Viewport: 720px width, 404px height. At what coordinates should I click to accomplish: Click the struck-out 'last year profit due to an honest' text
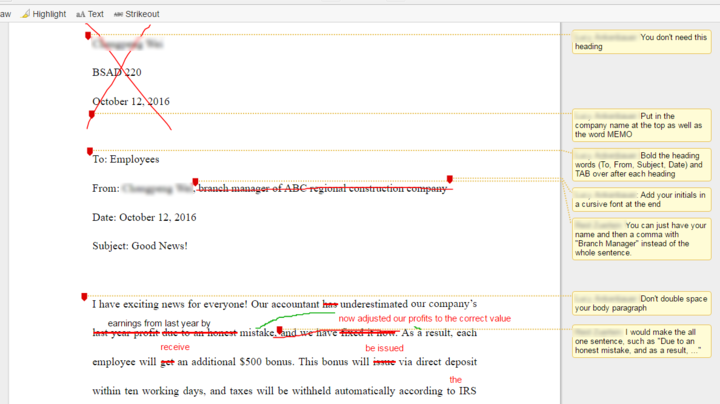click(x=165, y=333)
